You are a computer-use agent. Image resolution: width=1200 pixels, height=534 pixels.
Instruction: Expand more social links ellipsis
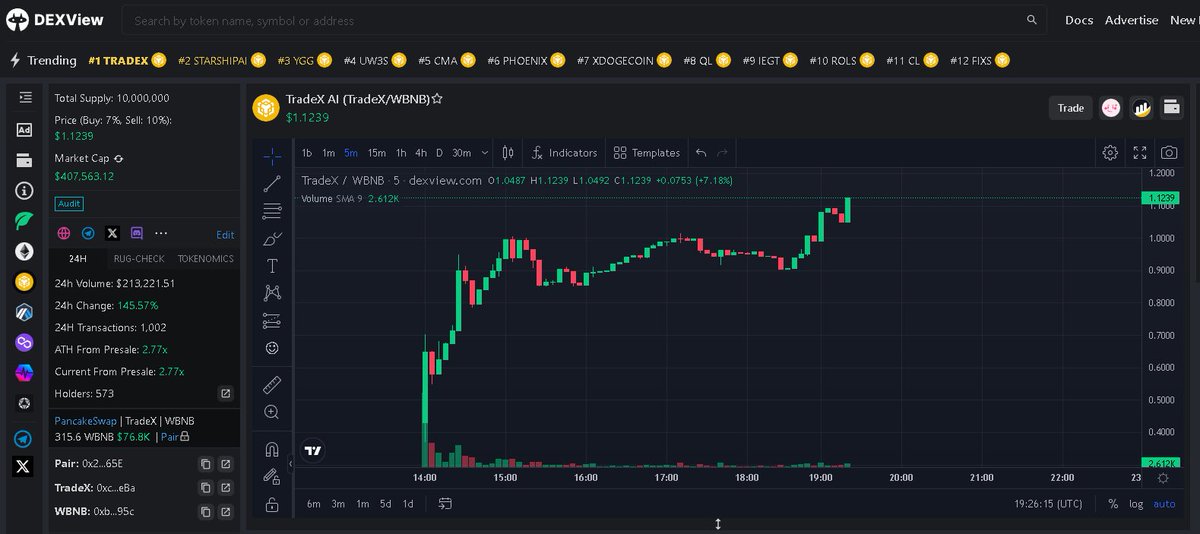point(161,233)
